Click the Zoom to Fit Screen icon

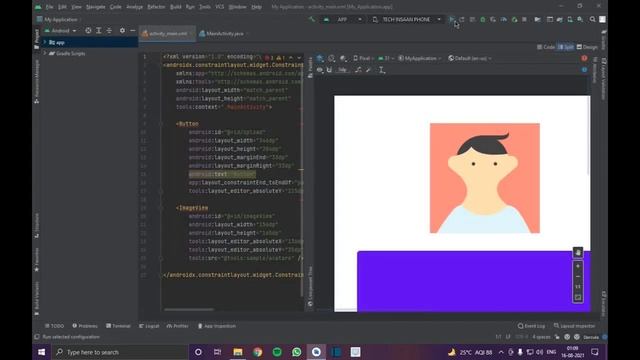(578, 298)
